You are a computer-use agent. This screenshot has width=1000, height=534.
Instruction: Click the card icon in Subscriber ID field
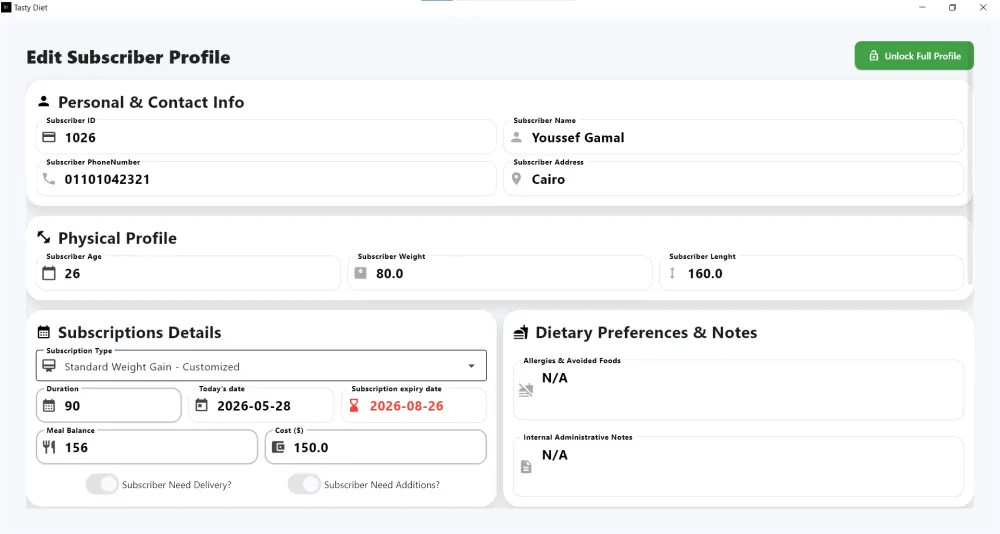point(49,137)
